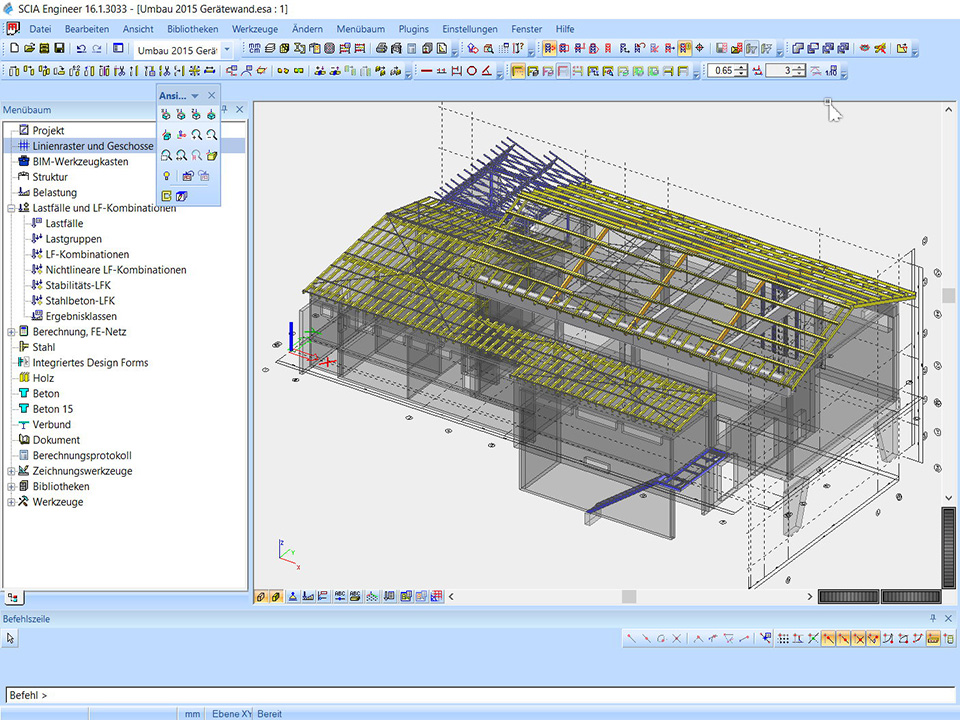Expand the Bibliotheken tree node

11,487
